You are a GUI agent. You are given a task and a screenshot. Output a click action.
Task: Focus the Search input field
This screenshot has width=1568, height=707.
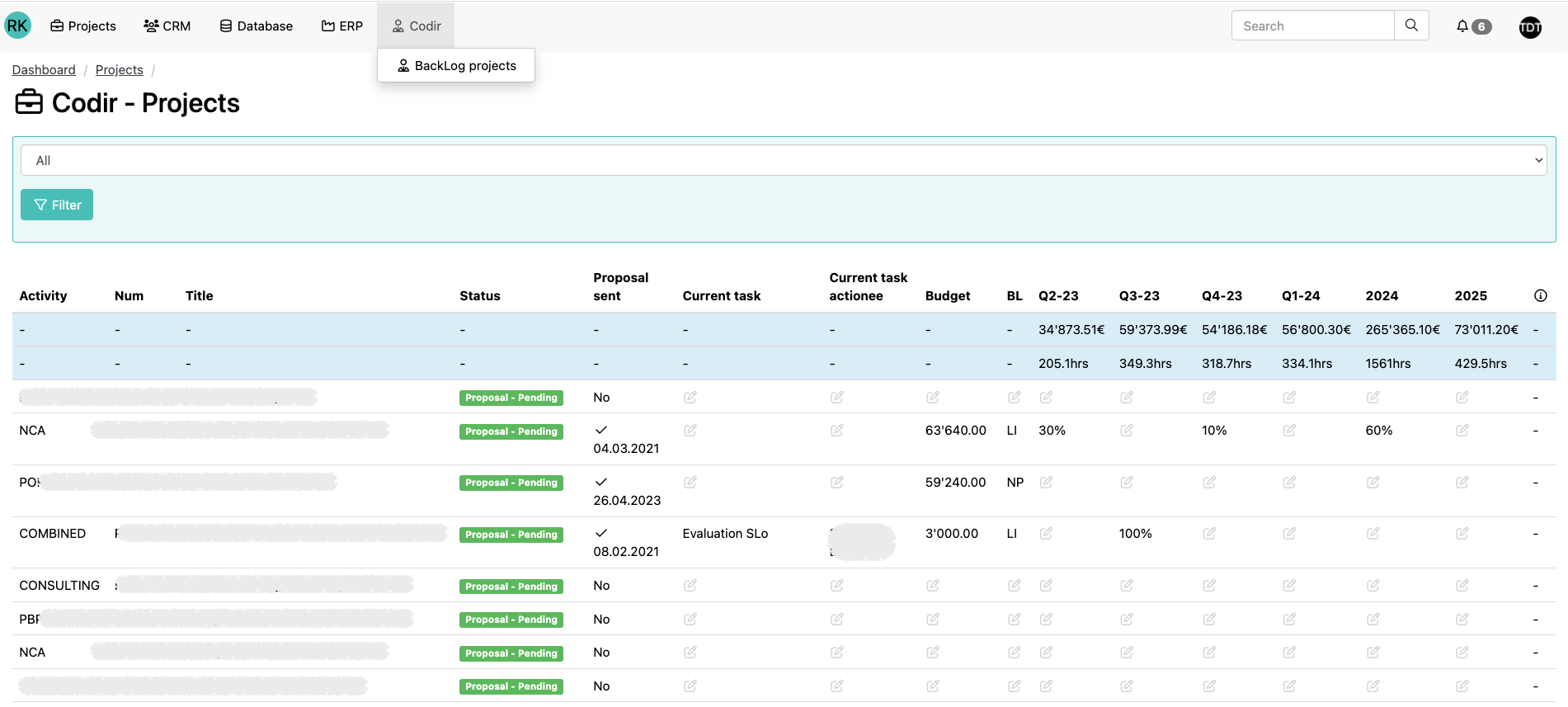click(x=1312, y=26)
